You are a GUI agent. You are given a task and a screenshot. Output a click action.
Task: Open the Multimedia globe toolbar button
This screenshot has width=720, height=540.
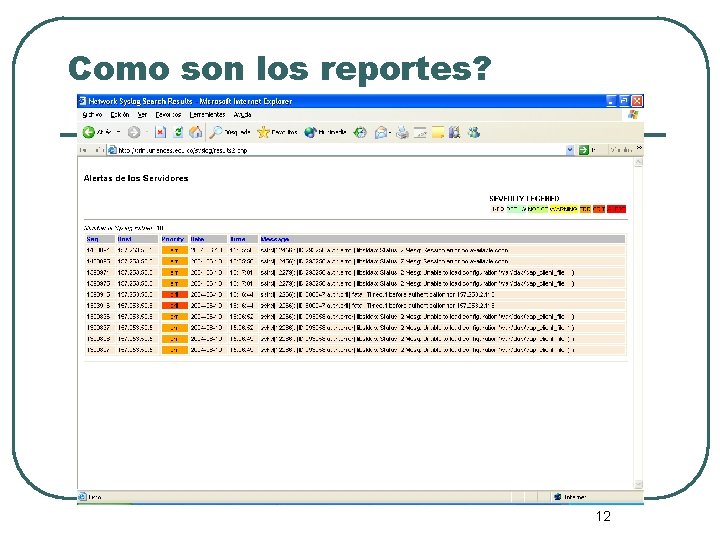click(325, 132)
